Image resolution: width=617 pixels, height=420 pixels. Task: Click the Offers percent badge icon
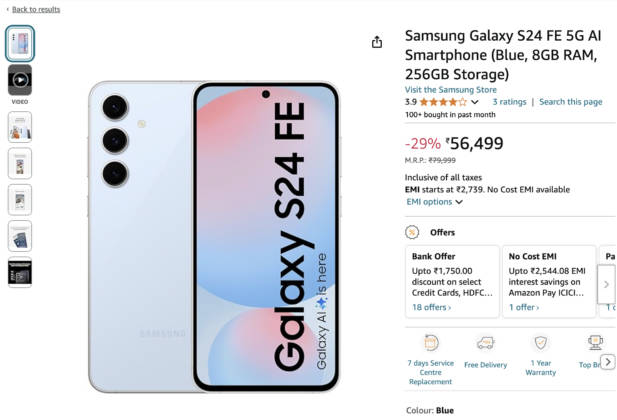pyautogui.click(x=412, y=232)
